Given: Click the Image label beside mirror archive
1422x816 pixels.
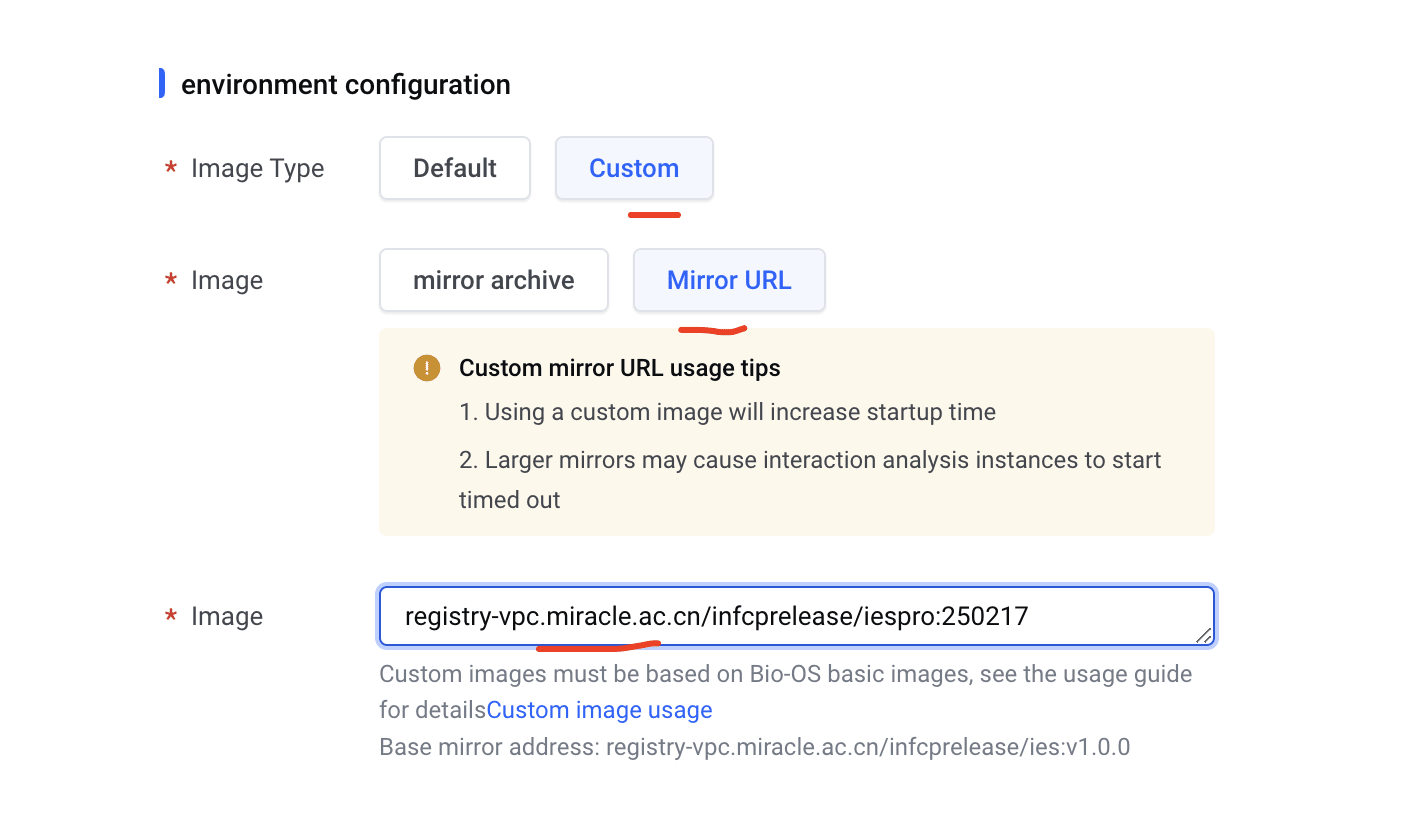Looking at the screenshot, I should 226,280.
